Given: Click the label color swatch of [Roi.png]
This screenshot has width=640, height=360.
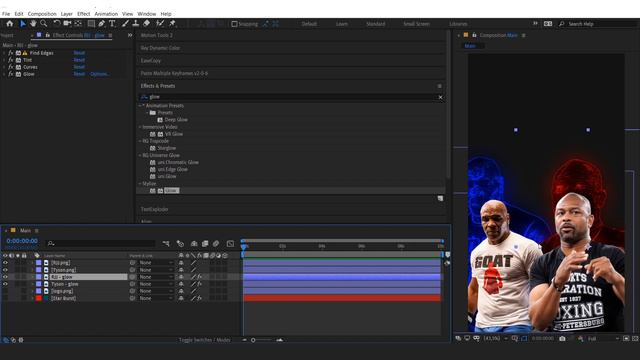Looking at the screenshot, I should pos(38,263).
